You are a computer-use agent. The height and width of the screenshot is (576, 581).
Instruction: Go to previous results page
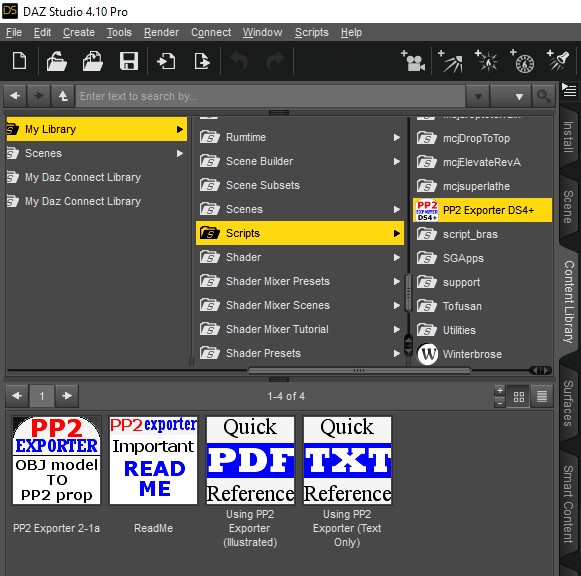click(17, 396)
